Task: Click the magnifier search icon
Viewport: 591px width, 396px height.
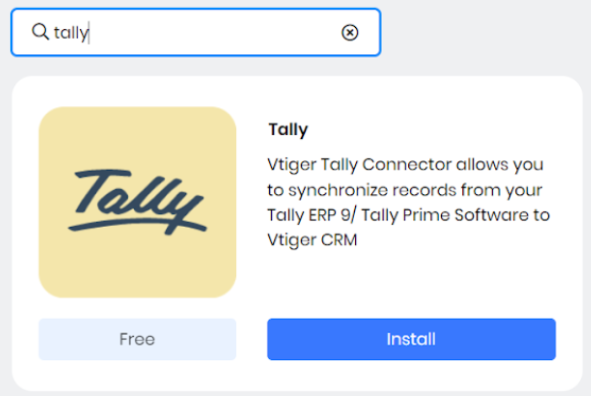Action: [40, 32]
